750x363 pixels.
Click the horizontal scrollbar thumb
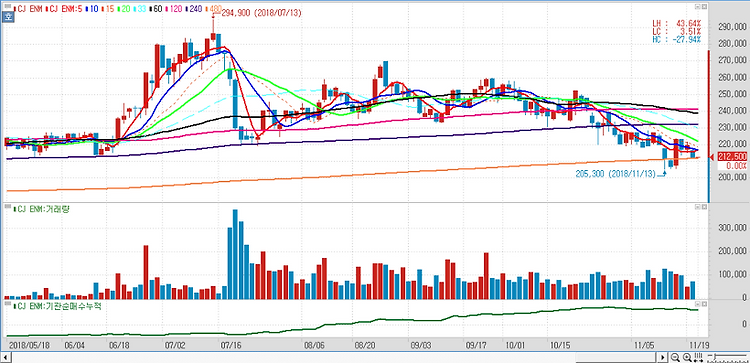pos(616,357)
